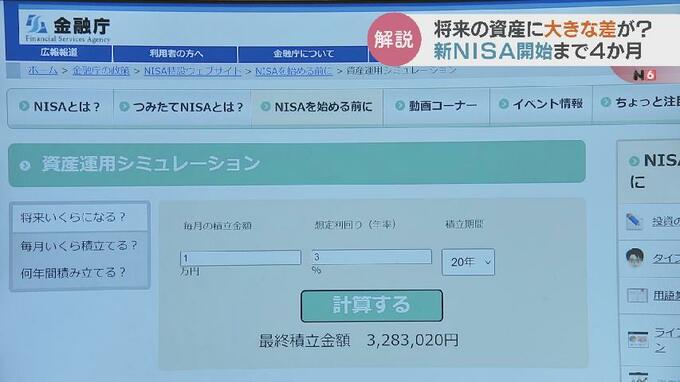Expand the 20年 積立期間 dropdown
Viewport: 680px width, 382px height.
coord(468,262)
